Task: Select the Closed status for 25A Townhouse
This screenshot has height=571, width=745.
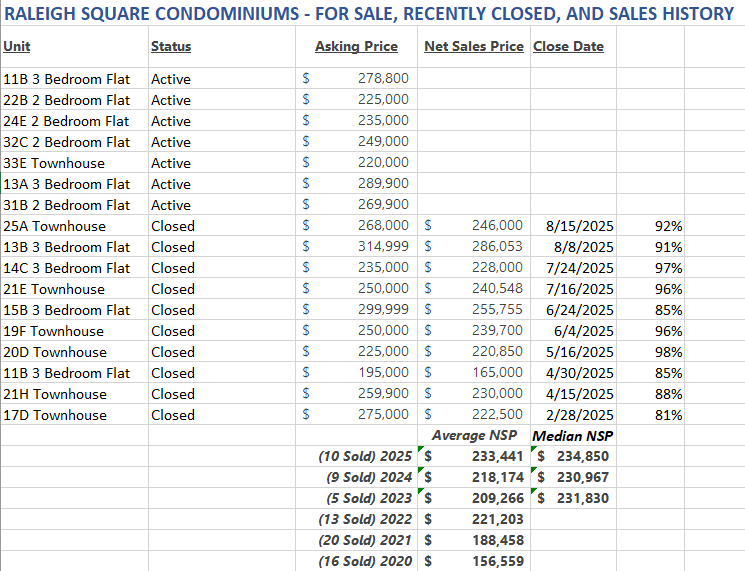Action: tap(173, 226)
